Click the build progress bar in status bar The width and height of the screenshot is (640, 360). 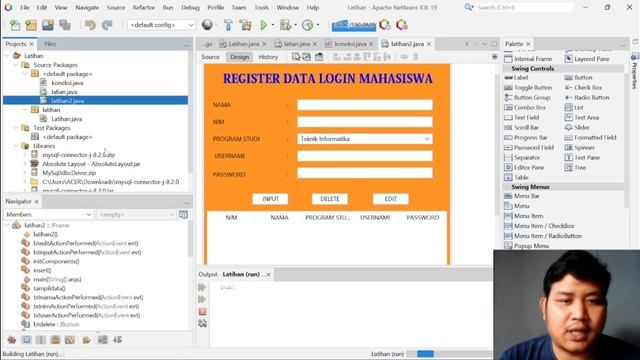tap(449, 354)
